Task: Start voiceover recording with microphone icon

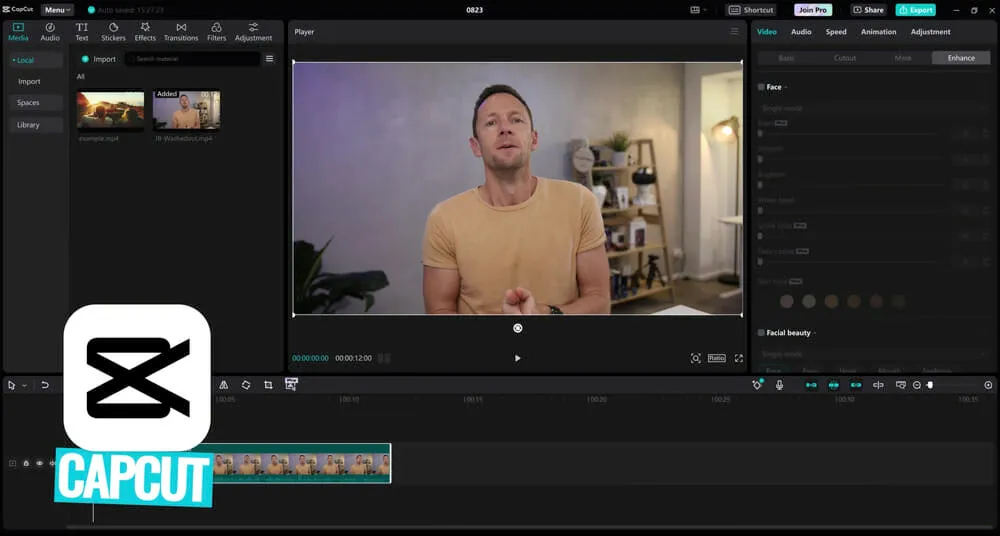Action: [x=779, y=385]
